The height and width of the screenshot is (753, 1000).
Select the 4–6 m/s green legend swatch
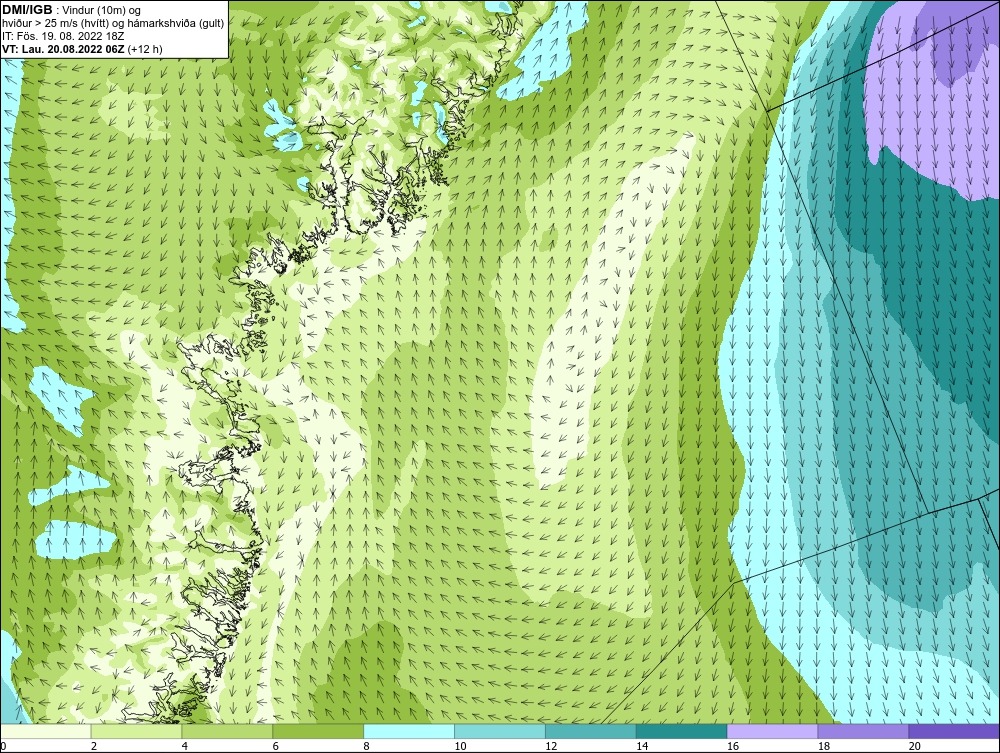[227, 731]
